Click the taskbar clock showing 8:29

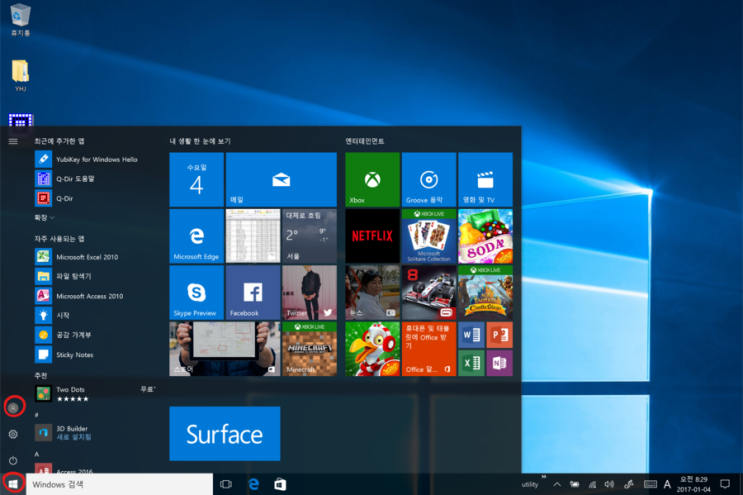coord(694,484)
